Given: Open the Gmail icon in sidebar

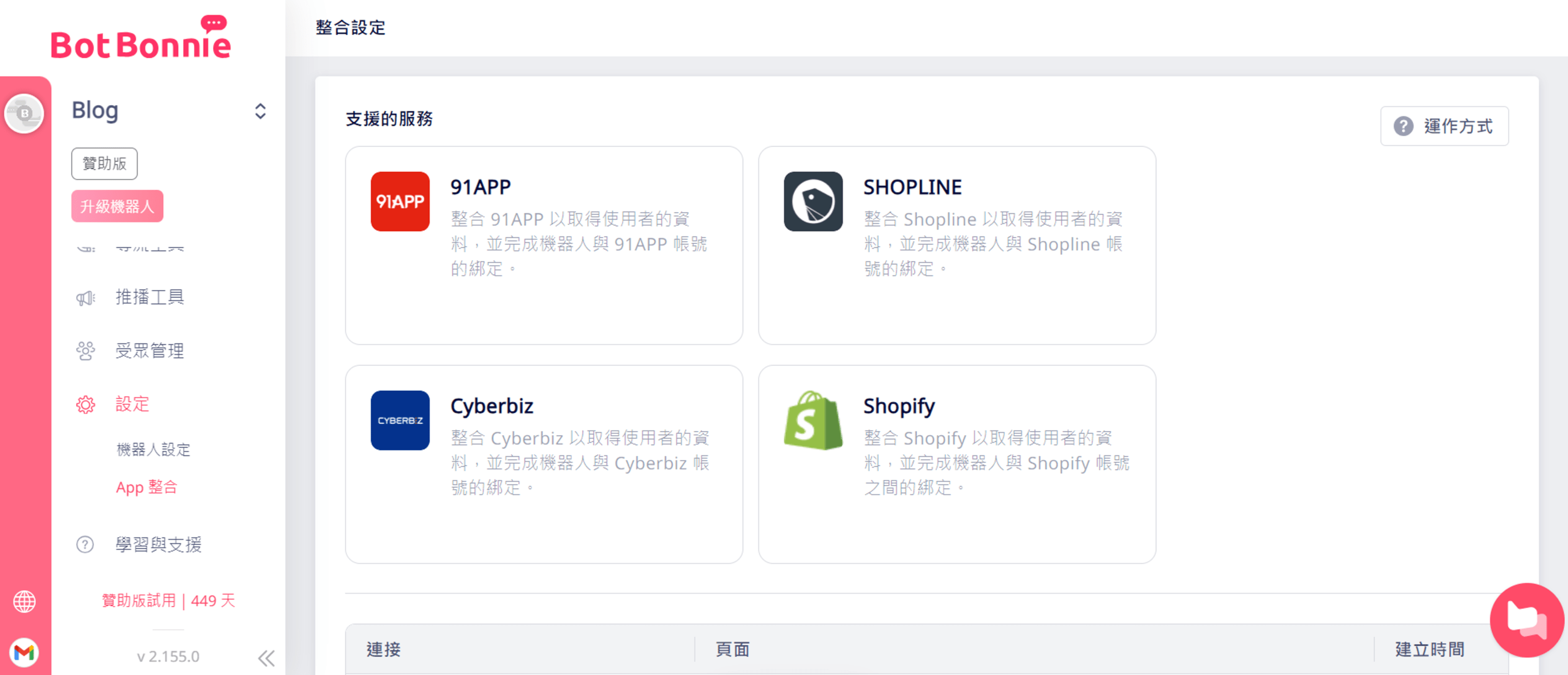Looking at the screenshot, I should pyautogui.click(x=24, y=653).
